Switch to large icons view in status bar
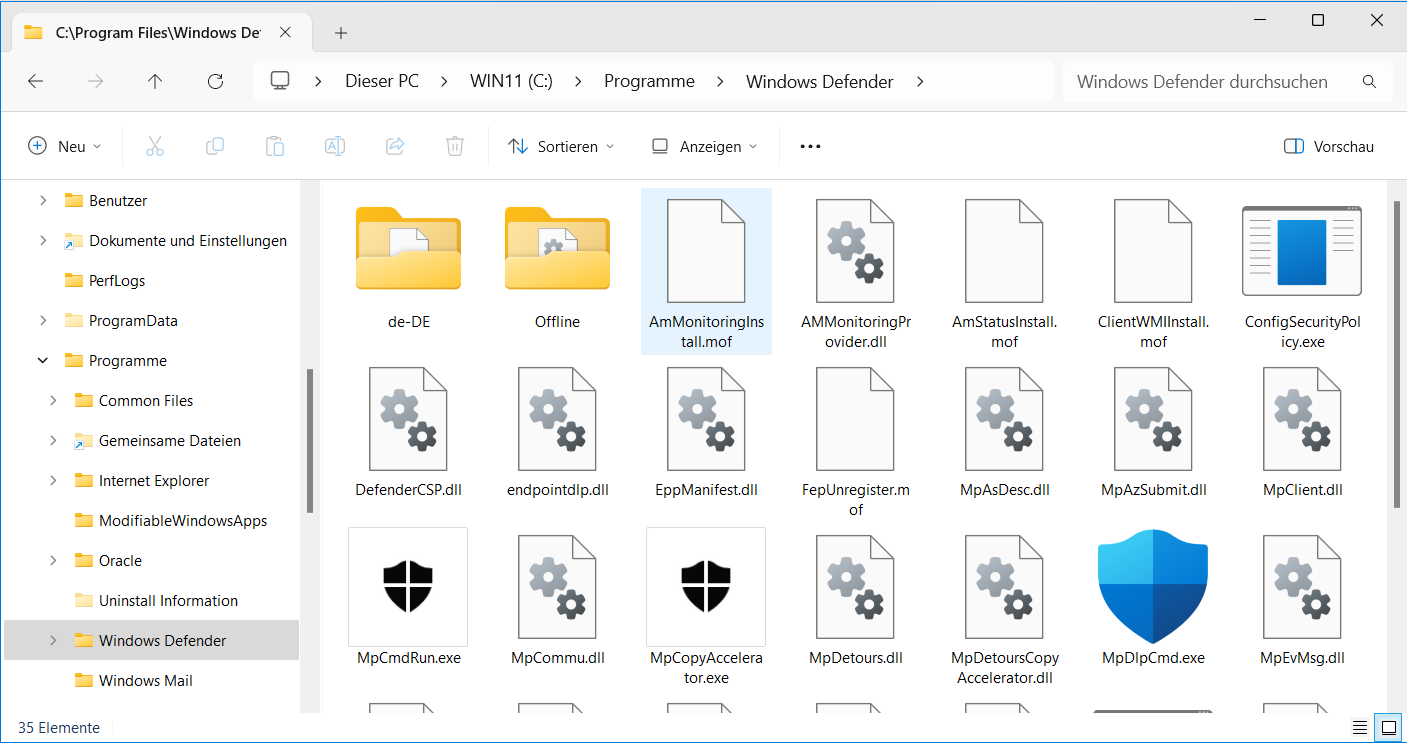The width and height of the screenshot is (1407, 743). pyautogui.click(x=1387, y=727)
